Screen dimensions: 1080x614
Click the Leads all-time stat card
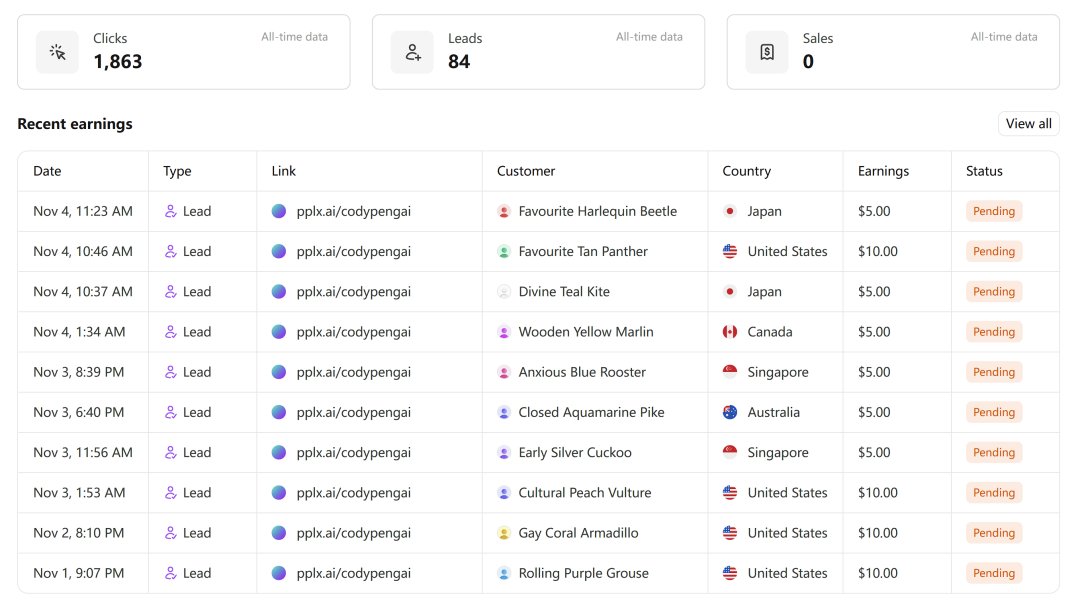point(538,52)
